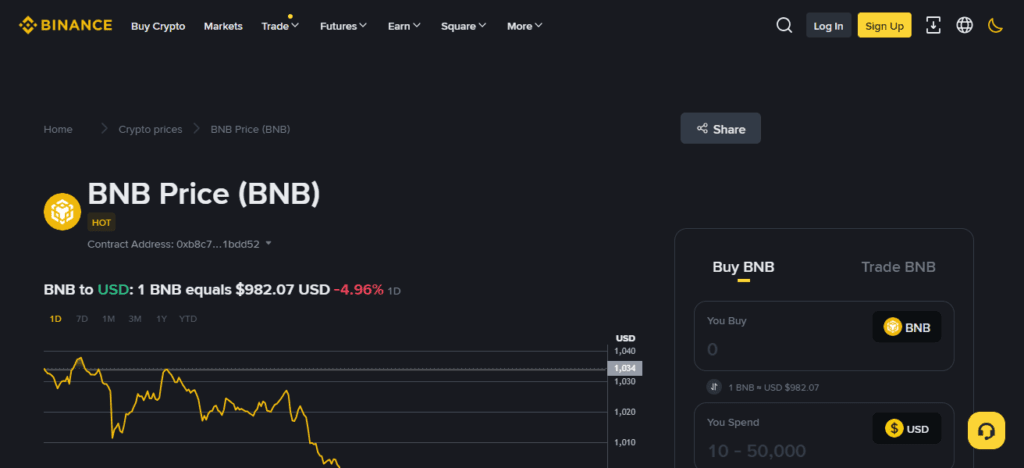Screen dimensions: 1024x468
Task: Expand the Trade menu dropdown
Action: (x=280, y=26)
